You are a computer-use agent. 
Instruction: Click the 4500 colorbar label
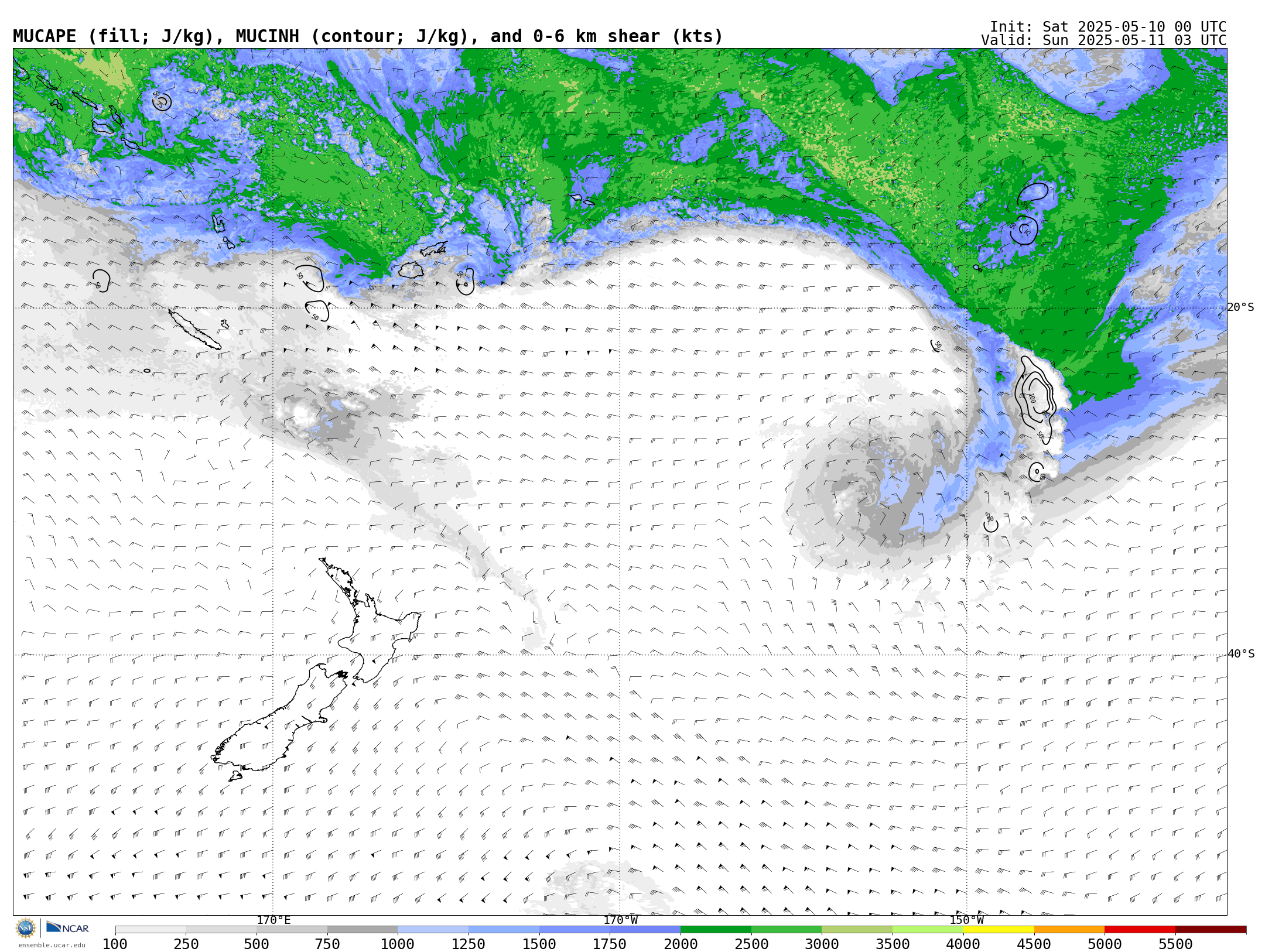1034,944
